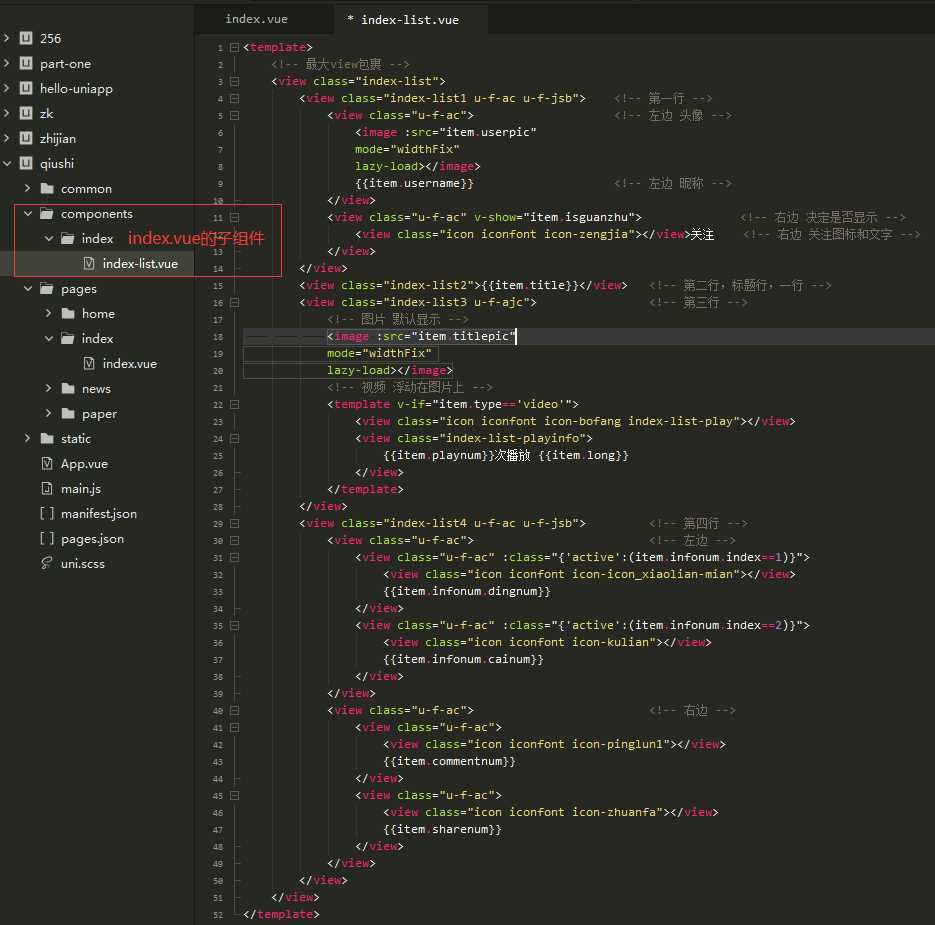Fold the video template at line 22
935x925 pixels.
click(x=234, y=404)
